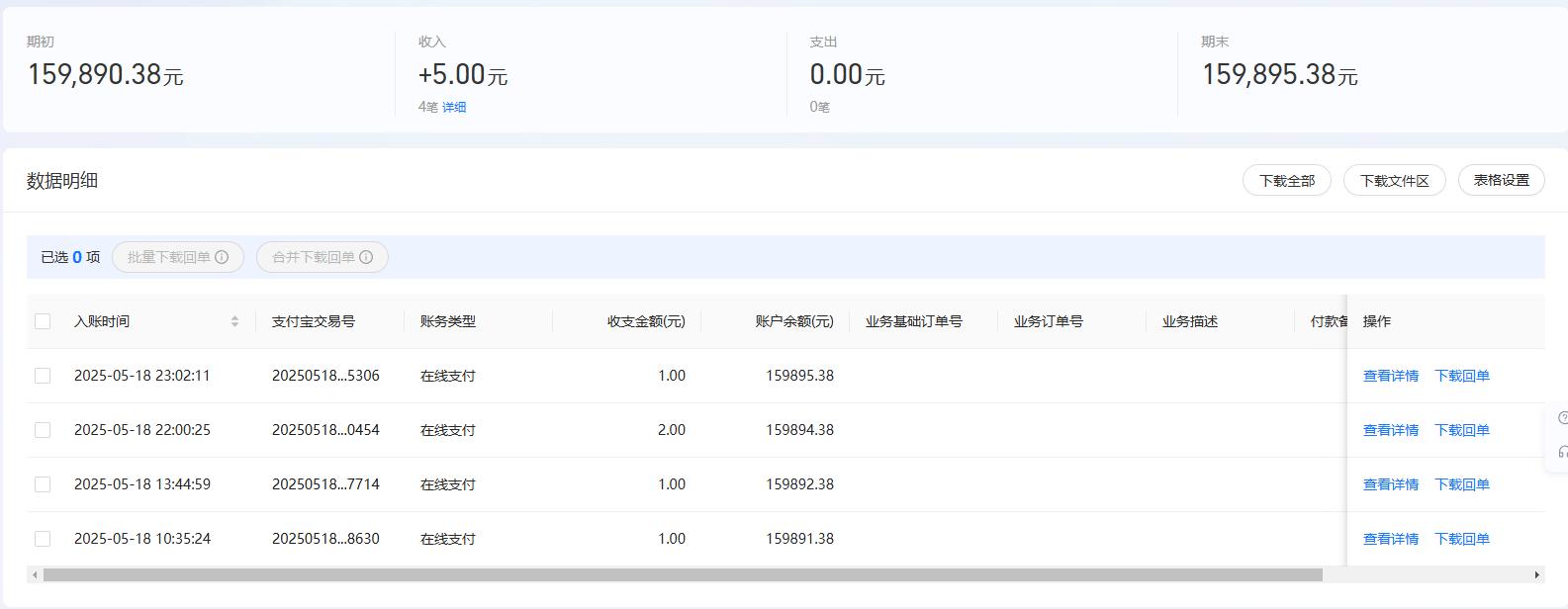
Task: Select the row dated 2025-05-18 23:02:11
Action: pyautogui.click(x=43, y=376)
